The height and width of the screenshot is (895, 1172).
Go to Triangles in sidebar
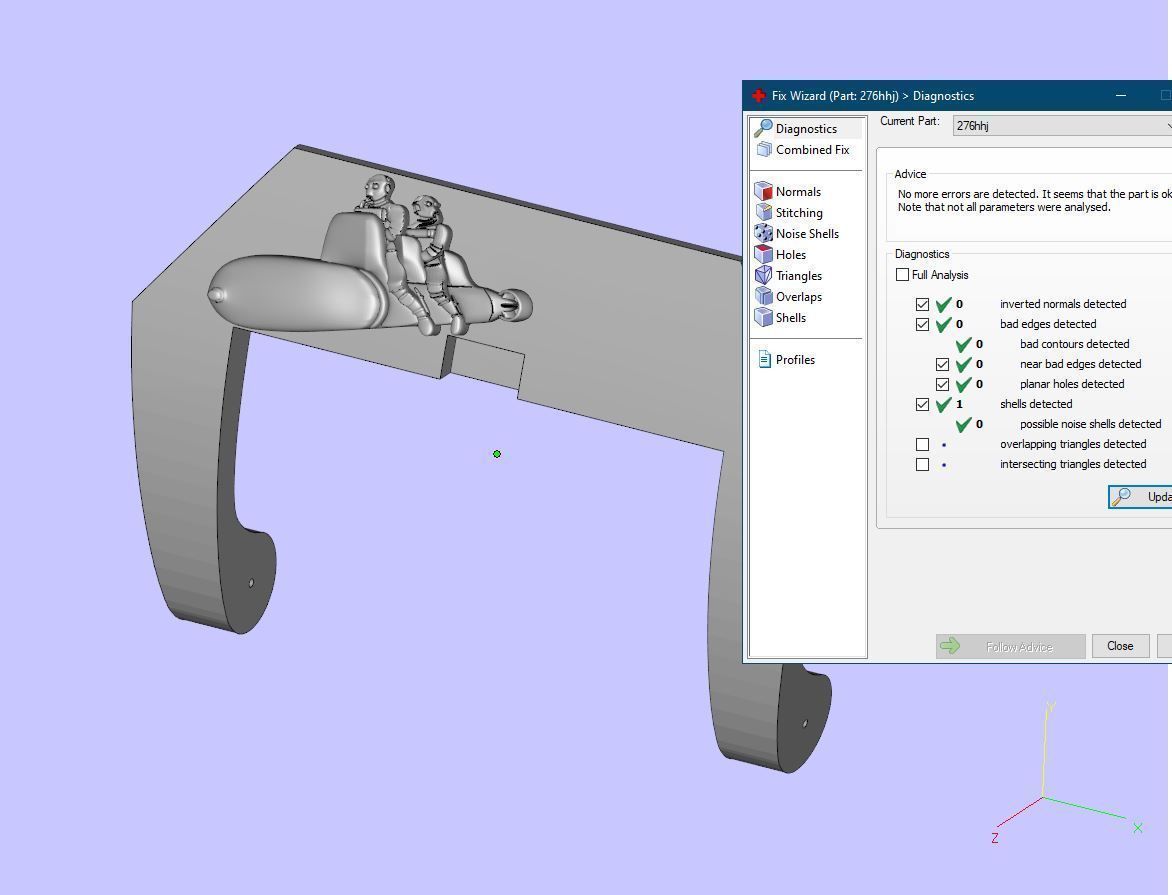click(799, 276)
